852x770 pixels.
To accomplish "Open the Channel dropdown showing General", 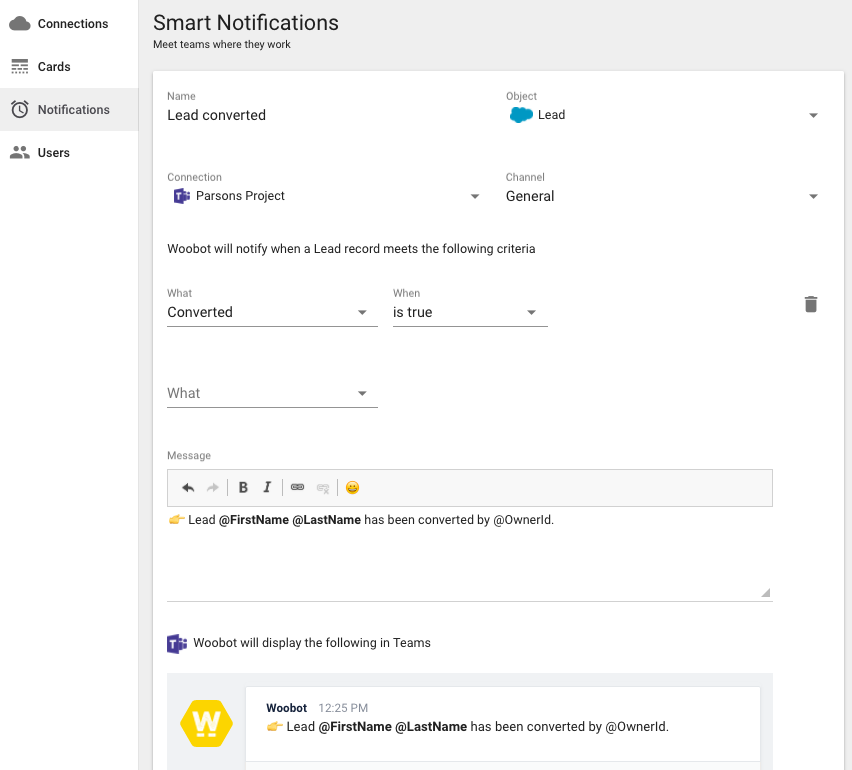I will (662, 196).
